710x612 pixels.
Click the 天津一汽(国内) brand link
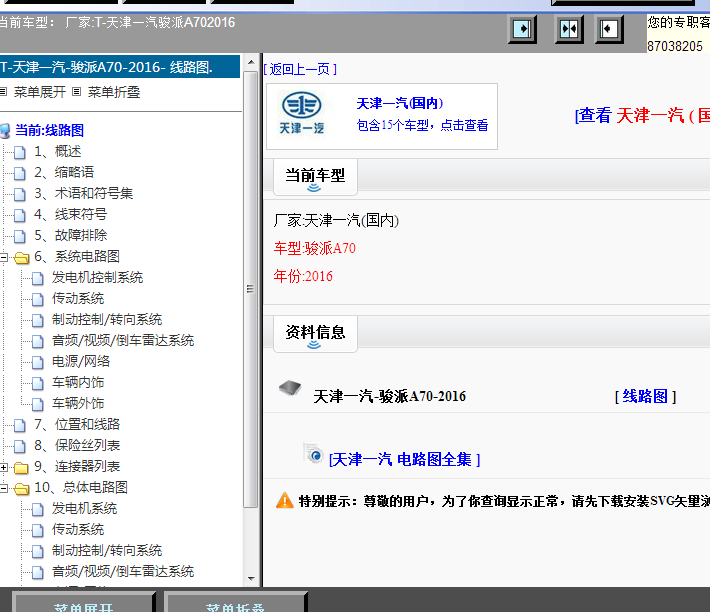[400, 103]
